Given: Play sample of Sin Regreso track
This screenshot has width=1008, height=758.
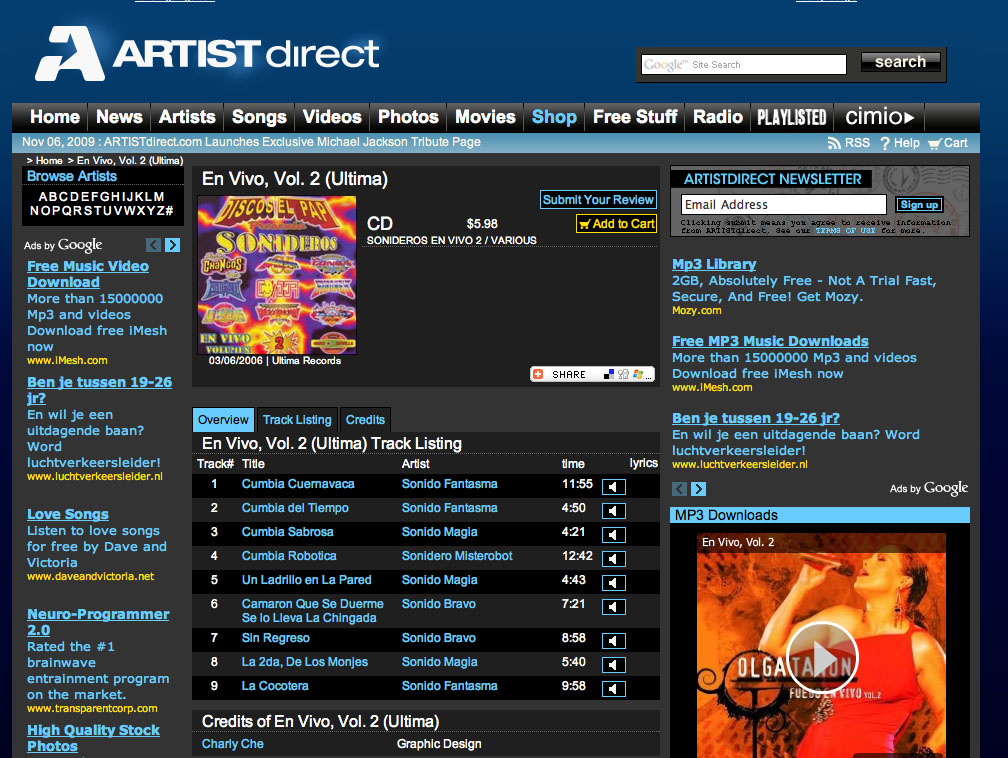Looking at the screenshot, I should 614,640.
